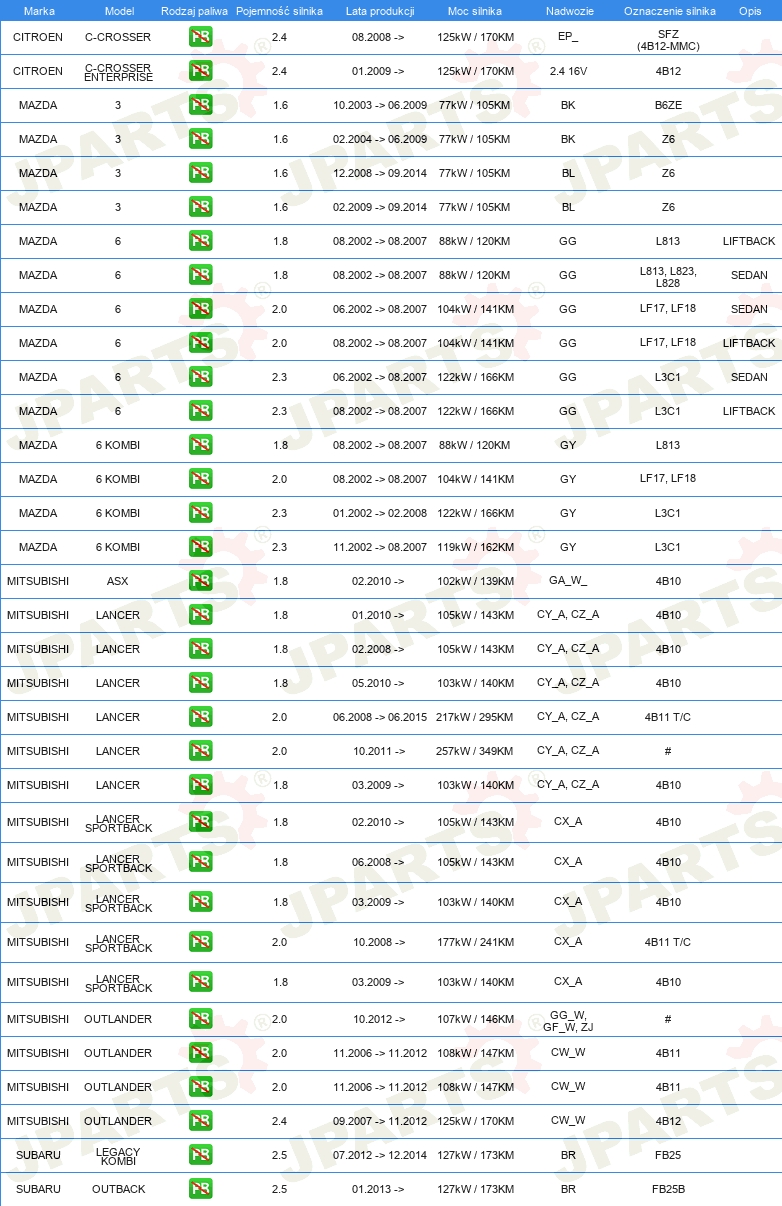Image resolution: width=782 pixels, height=1206 pixels.
Task: Click the PB fuel icon for Mazda 3 B6ZE
Action: point(200,106)
